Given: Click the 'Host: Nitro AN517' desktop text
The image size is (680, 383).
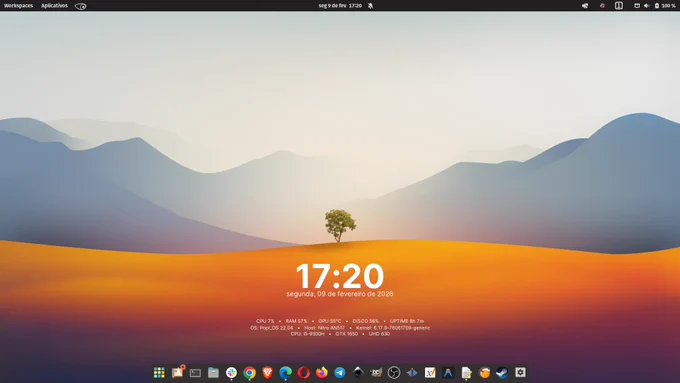Looking at the screenshot, I should click(x=324, y=328).
